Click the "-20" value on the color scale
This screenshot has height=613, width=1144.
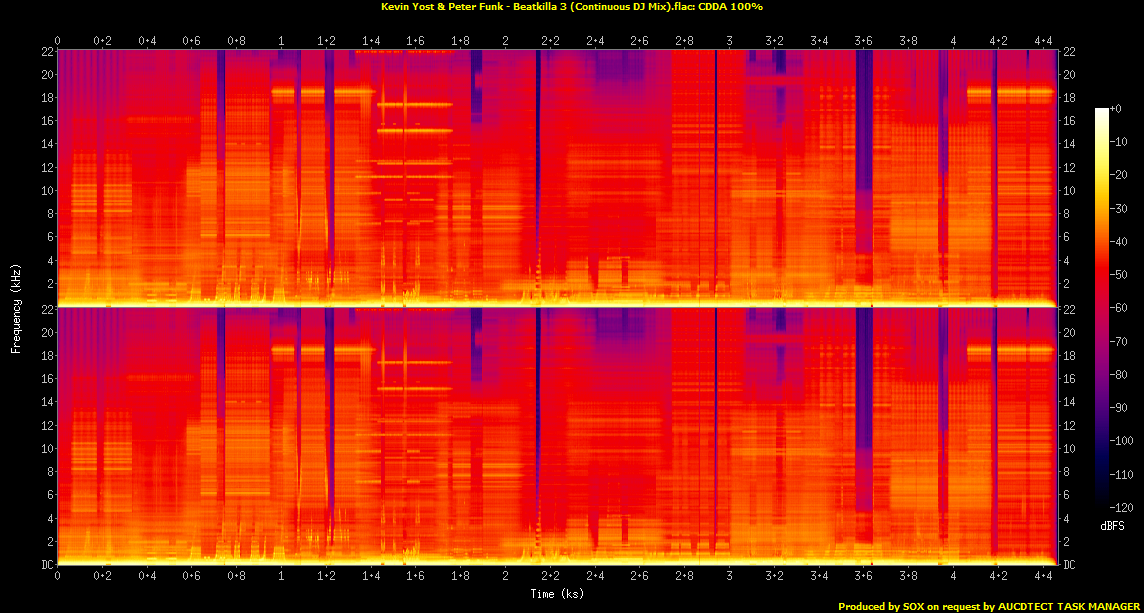pyautogui.click(x=1118, y=175)
